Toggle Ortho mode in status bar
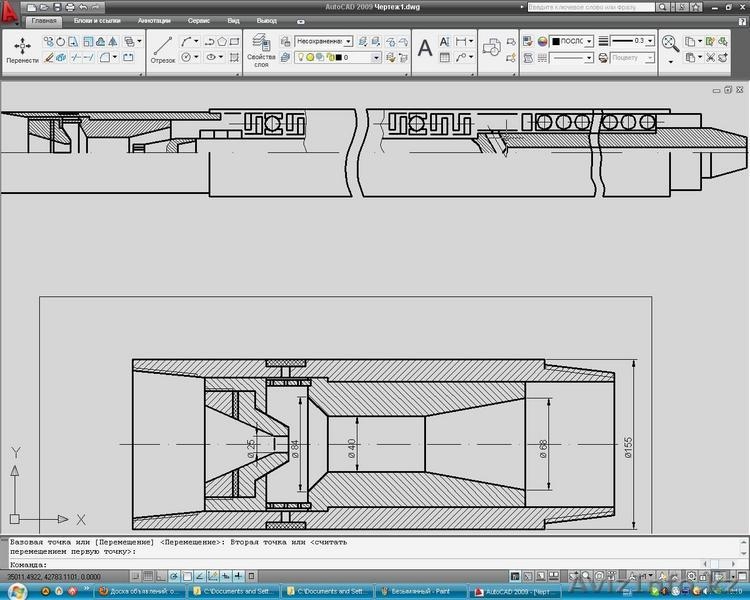Screen dimensions: 750x600 (x=161, y=576)
